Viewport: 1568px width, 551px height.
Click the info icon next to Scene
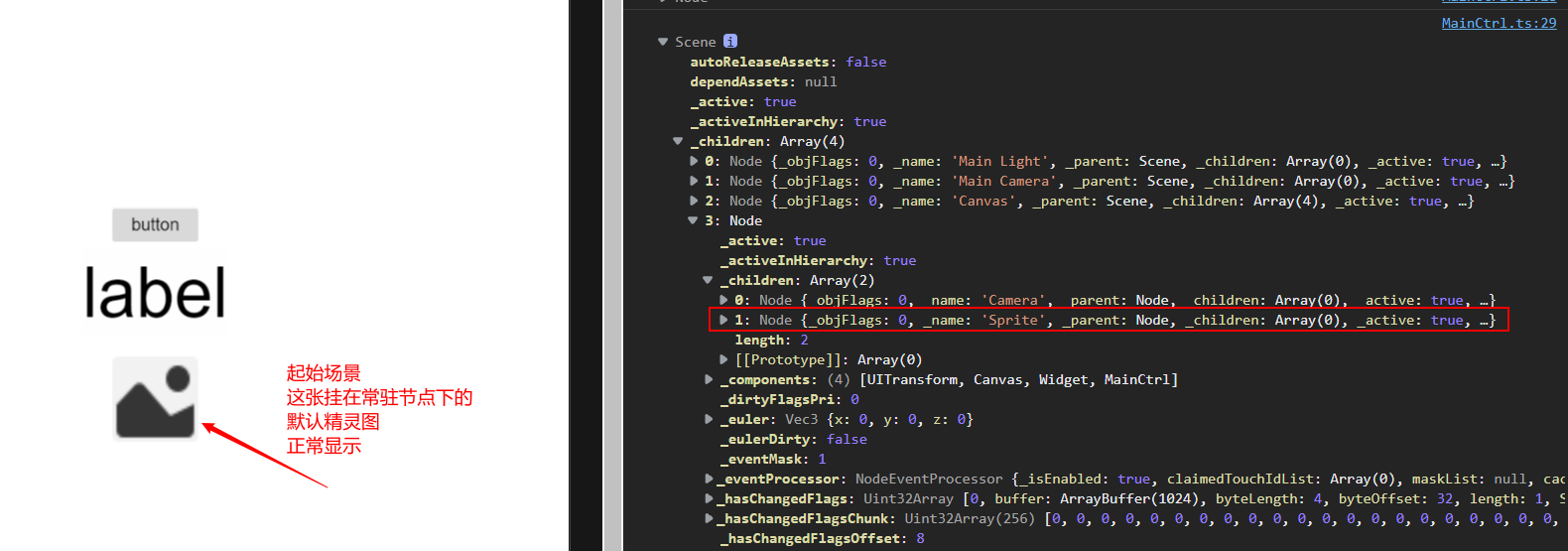click(x=730, y=41)
